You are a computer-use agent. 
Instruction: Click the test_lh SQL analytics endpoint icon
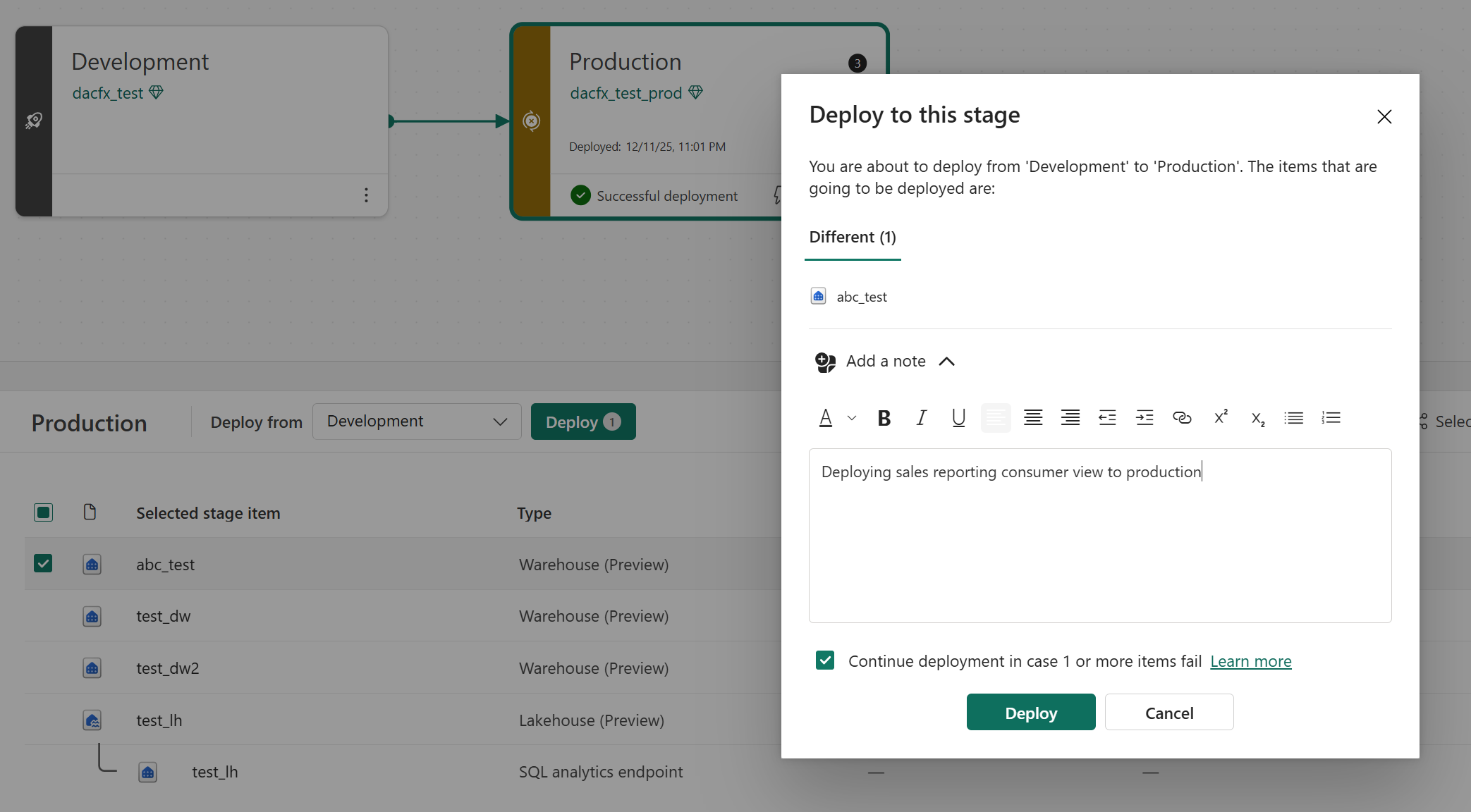[148, 773]
